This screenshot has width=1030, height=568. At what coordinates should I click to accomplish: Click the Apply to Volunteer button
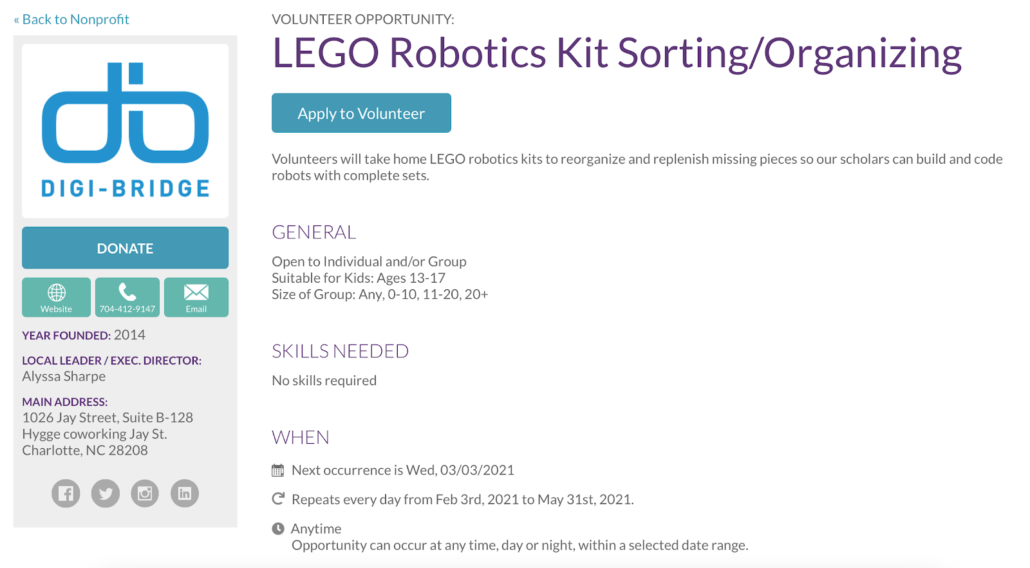[x=361, y=113]
